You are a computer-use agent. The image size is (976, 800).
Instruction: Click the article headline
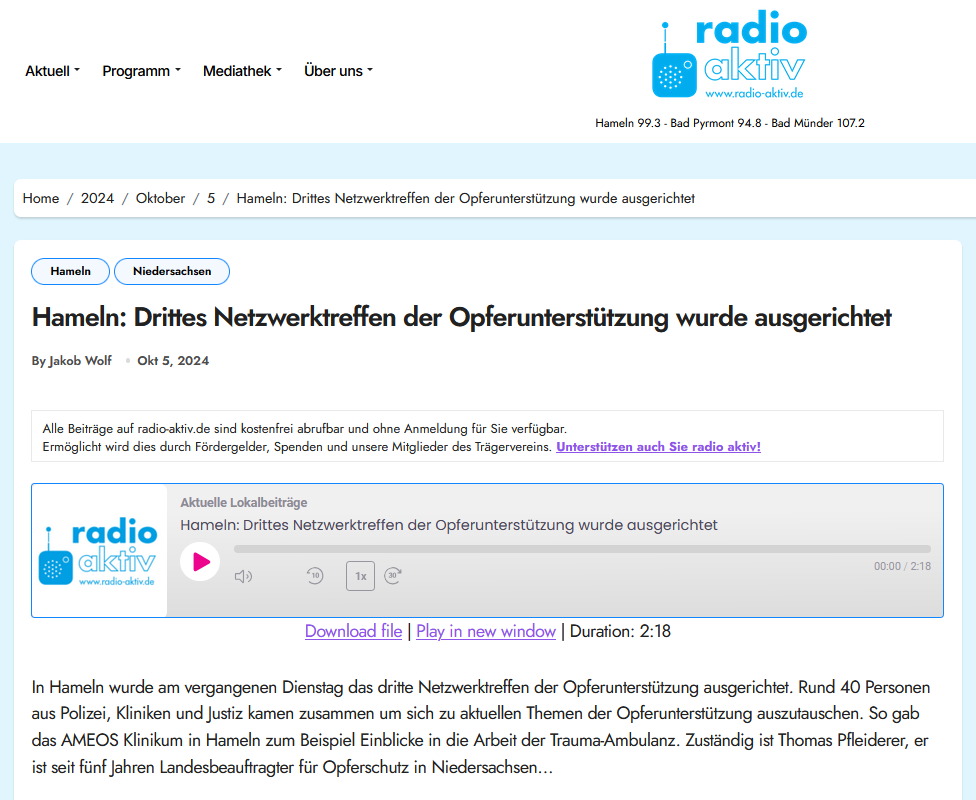point(461,318)
